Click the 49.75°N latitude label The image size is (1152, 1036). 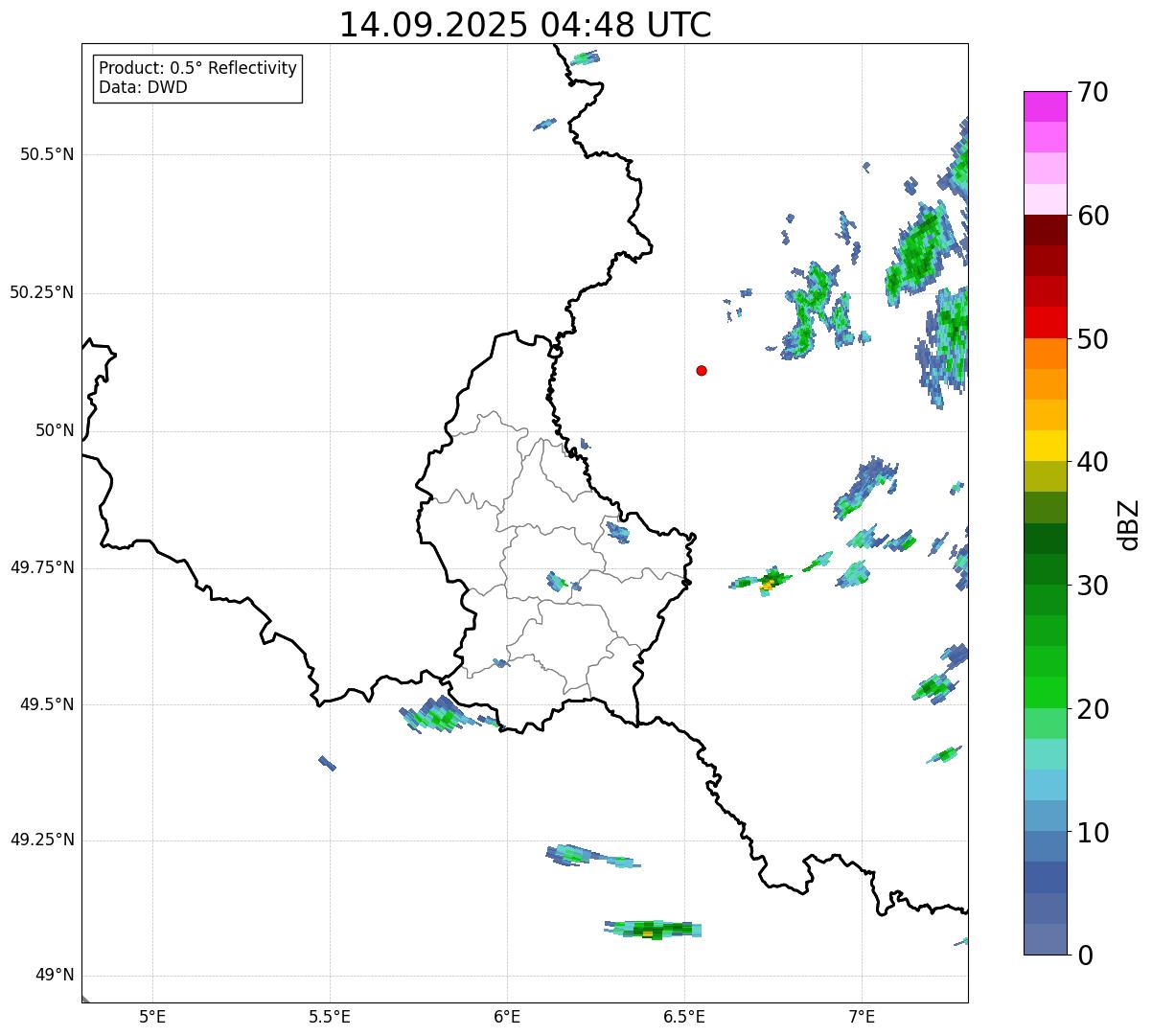click(x=42, y=567)
